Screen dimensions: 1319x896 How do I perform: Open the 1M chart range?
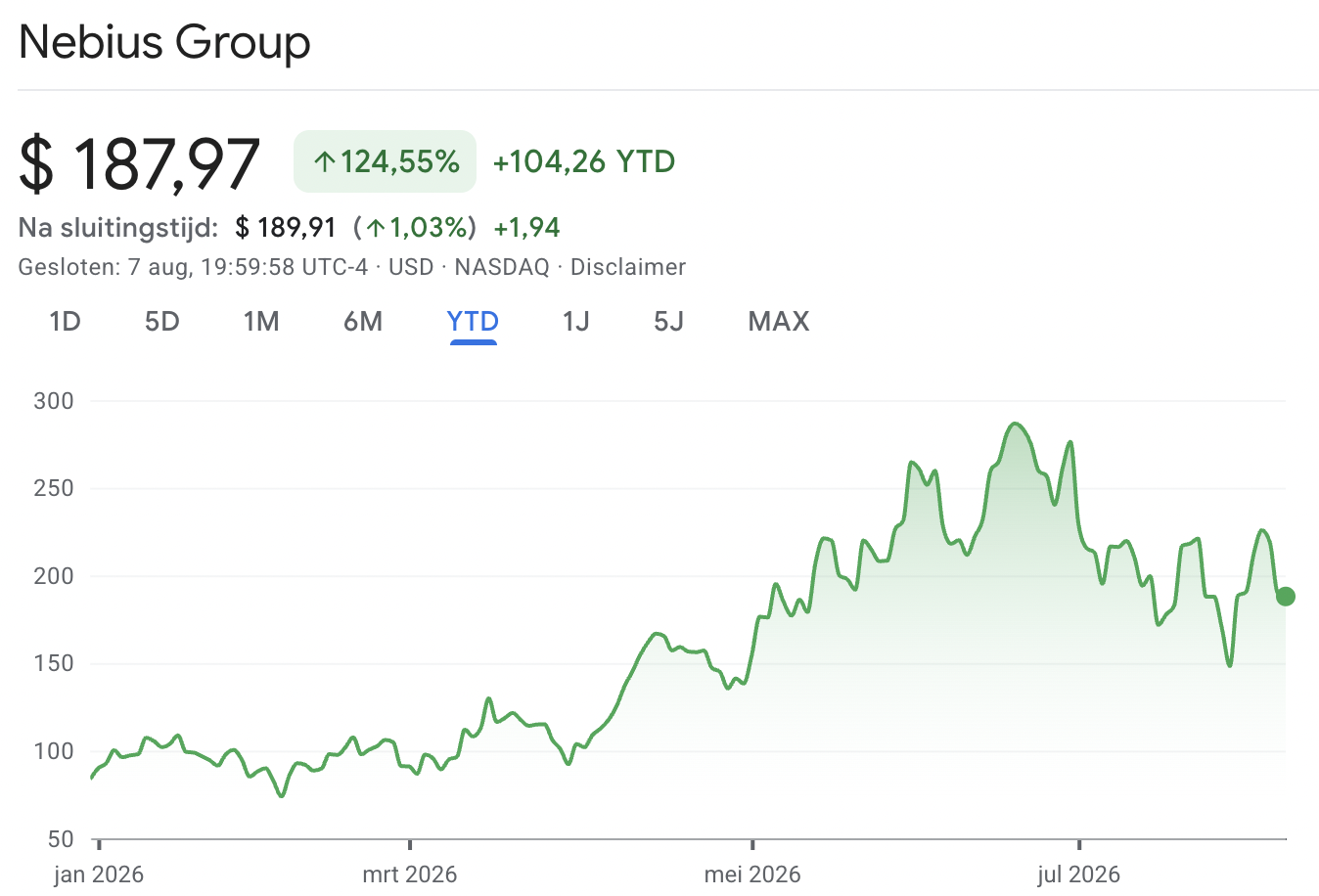pyautogui.click(x=261, y=322)
